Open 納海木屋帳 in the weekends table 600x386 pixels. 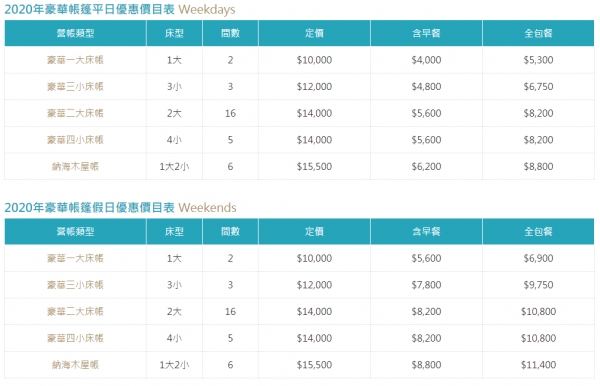(75, 365)
